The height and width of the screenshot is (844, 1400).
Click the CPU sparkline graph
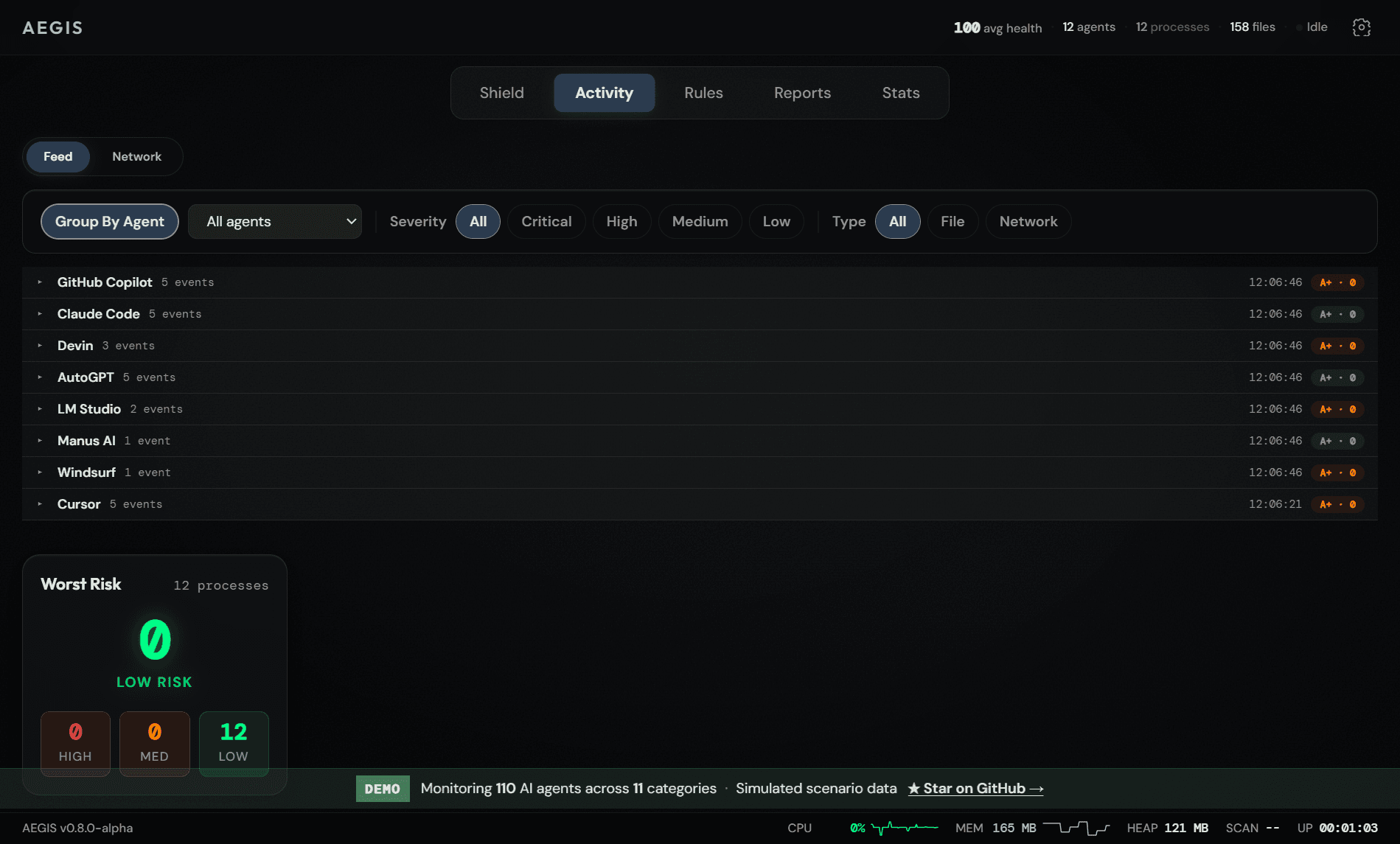[x=905, y=828]
